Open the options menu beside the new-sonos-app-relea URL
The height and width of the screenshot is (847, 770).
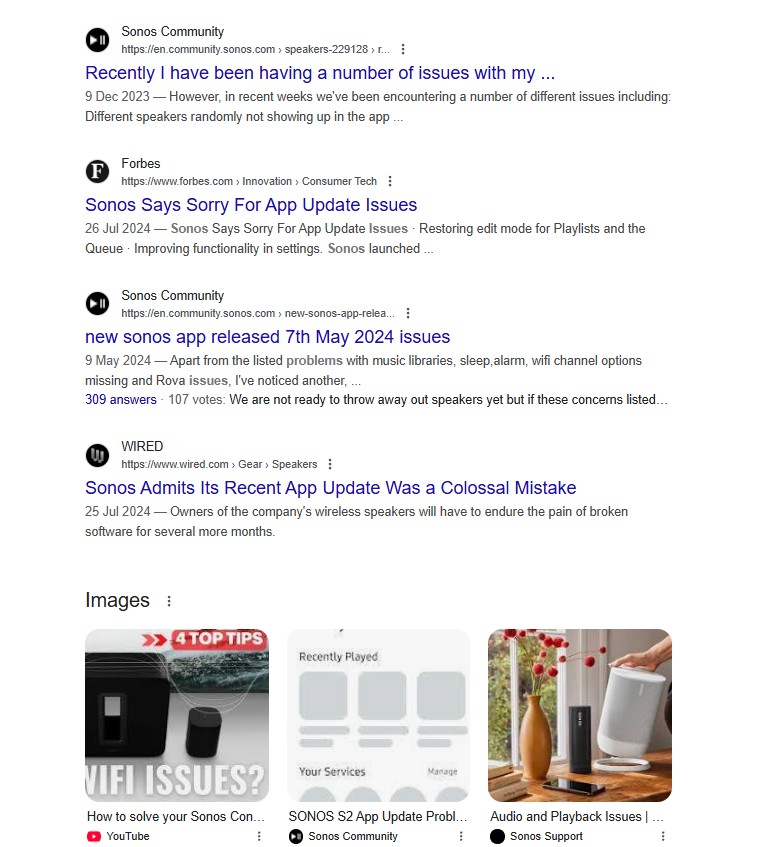coord(408,313)
